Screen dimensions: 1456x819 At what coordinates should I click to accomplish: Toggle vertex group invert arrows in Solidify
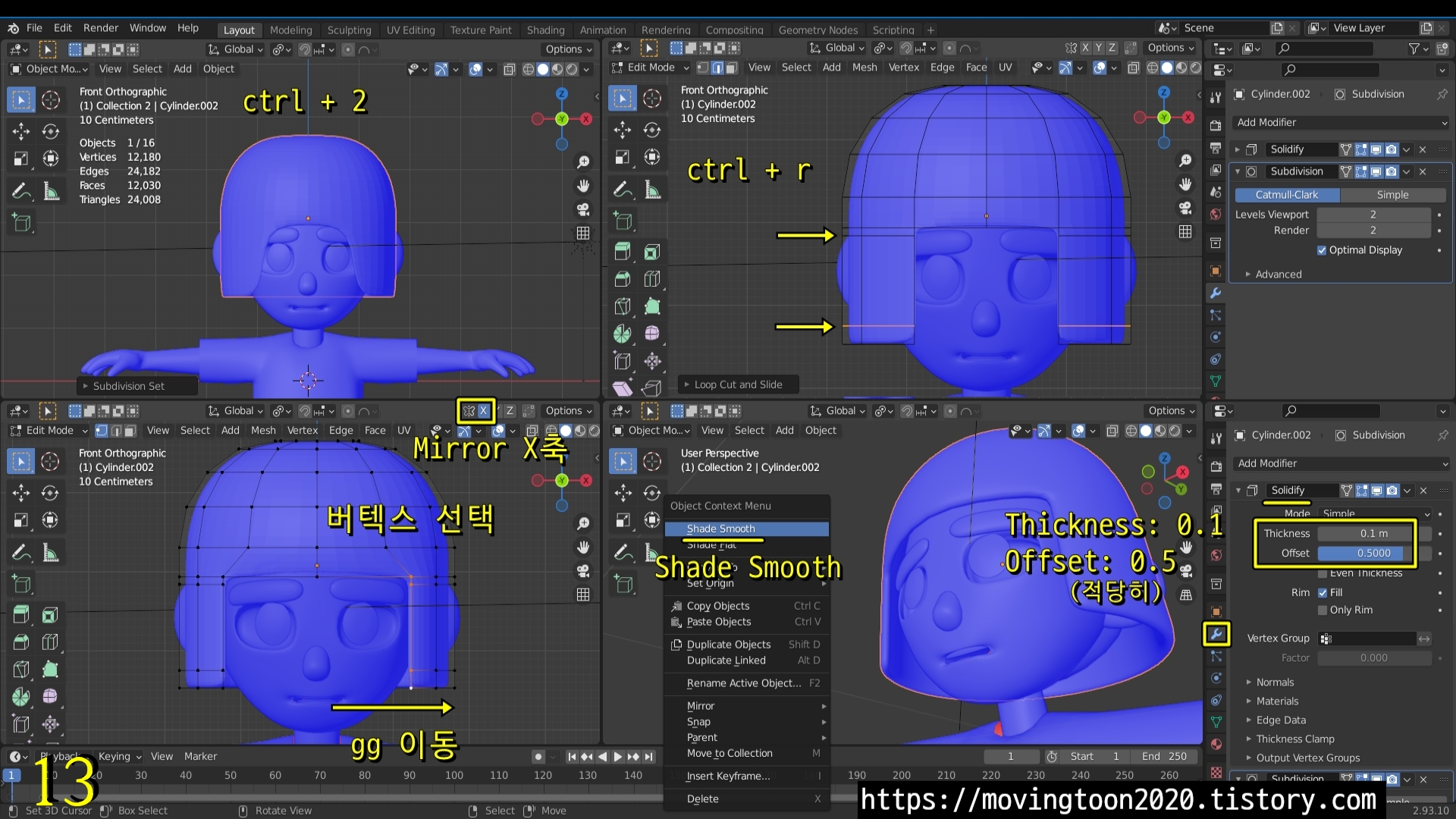(x=1424, y=639)
